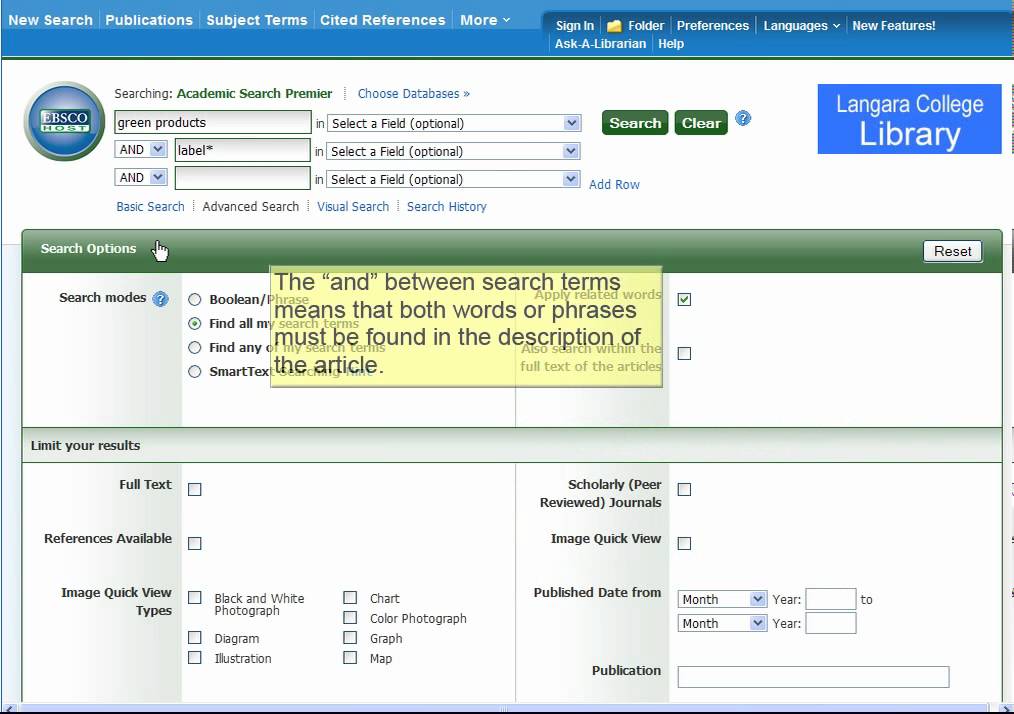
Task: Expand the More menu
Action: (485, 20)
